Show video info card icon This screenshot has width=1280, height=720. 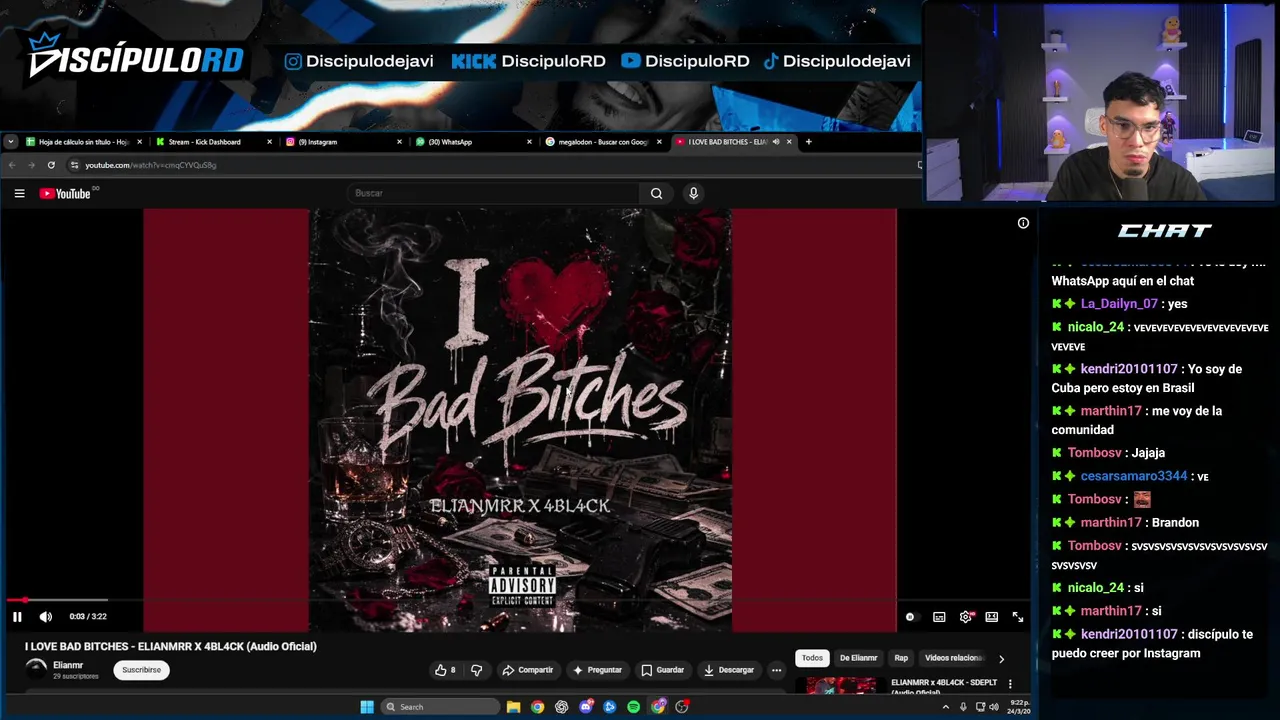pyautogui.click(x=1023, y=223)
